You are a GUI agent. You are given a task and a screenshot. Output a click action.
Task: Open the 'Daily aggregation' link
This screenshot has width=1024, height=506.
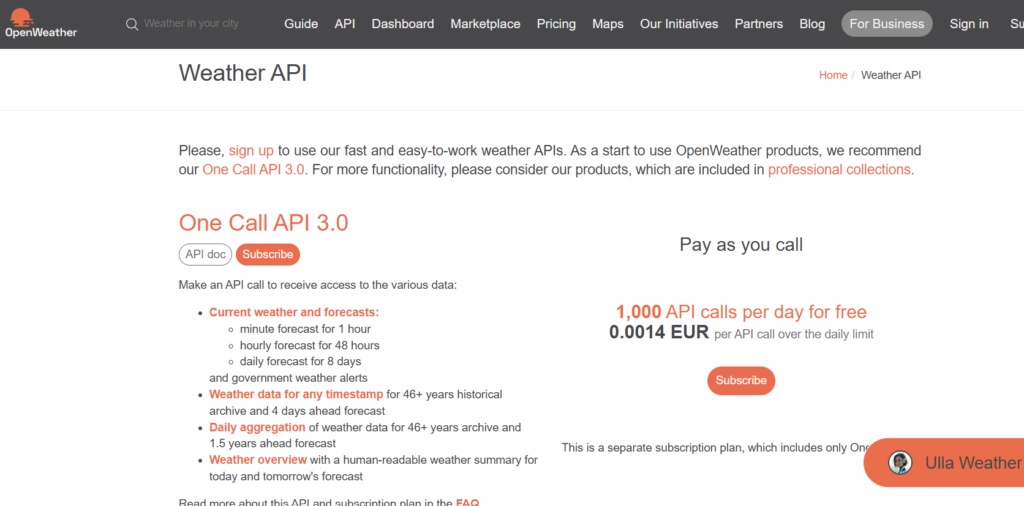pyautogui.click(x=257, y=428)
